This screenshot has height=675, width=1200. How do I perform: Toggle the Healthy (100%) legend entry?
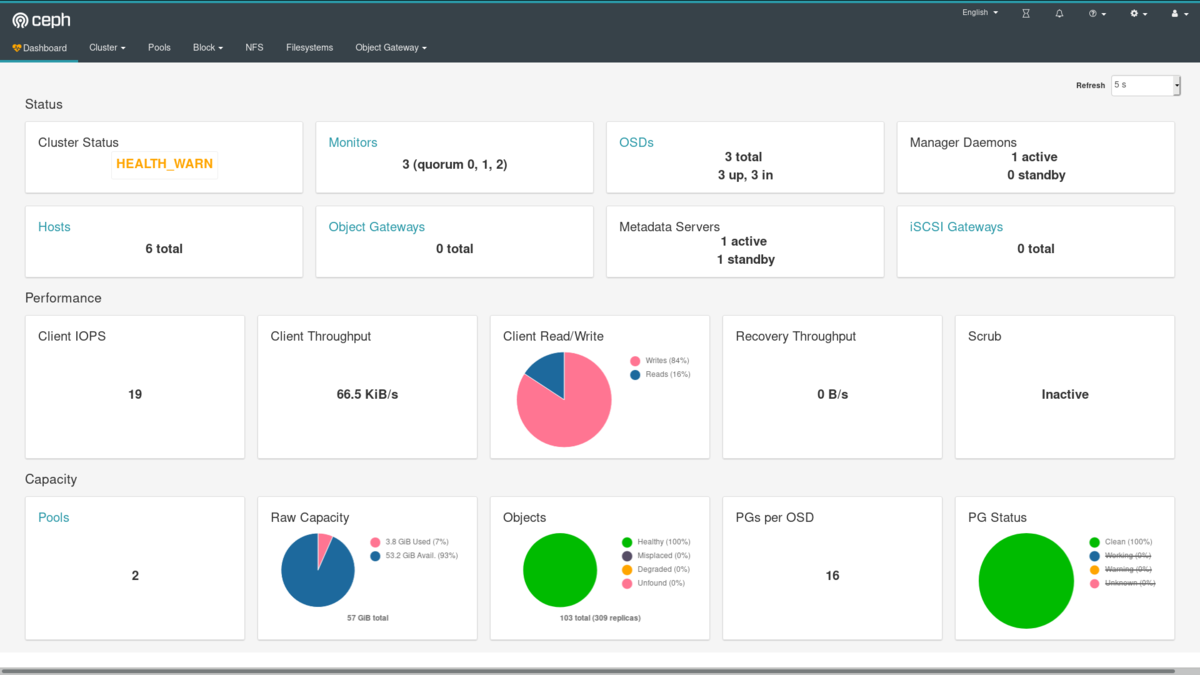656,542
